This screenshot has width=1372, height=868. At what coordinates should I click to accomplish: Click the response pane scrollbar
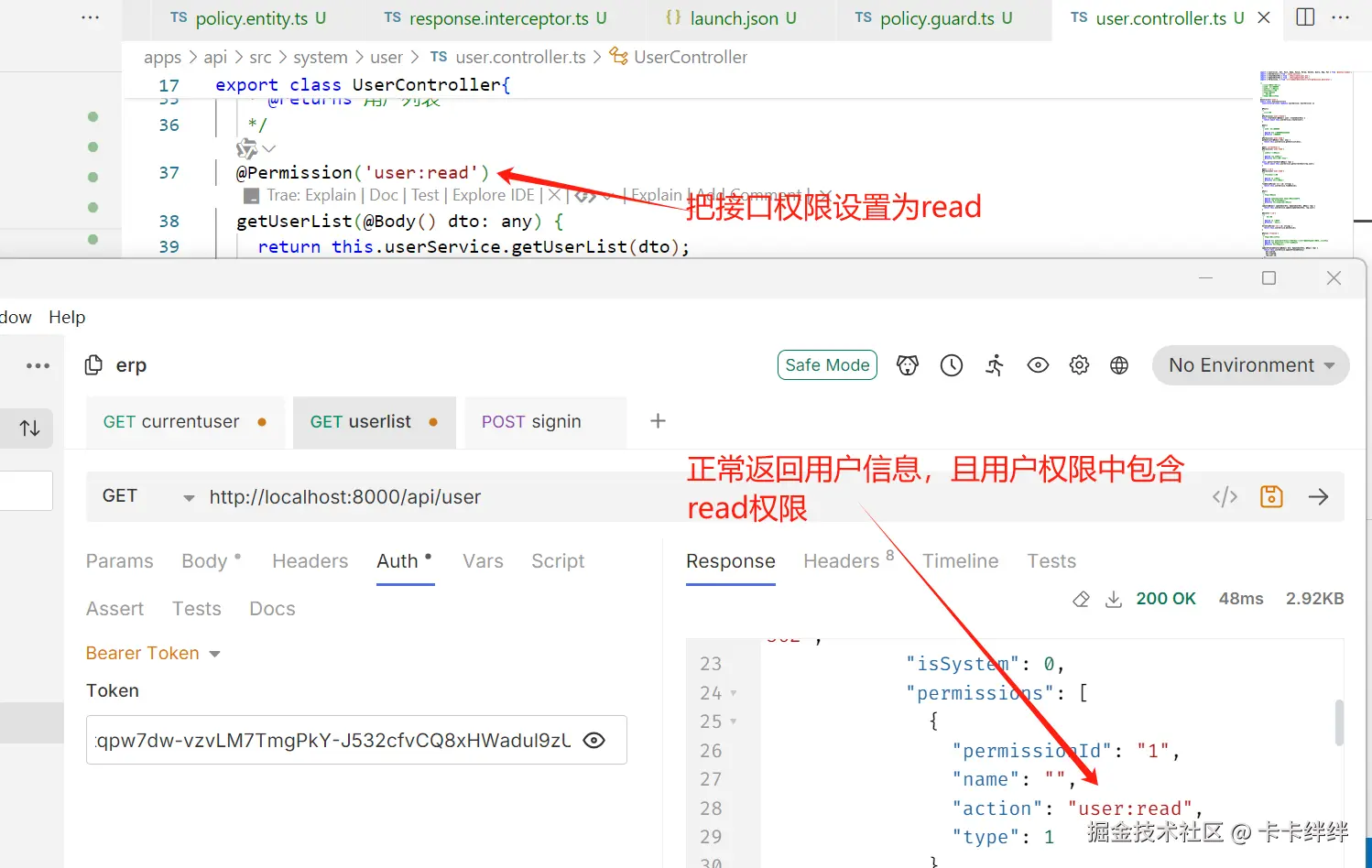coord(1339,723)
